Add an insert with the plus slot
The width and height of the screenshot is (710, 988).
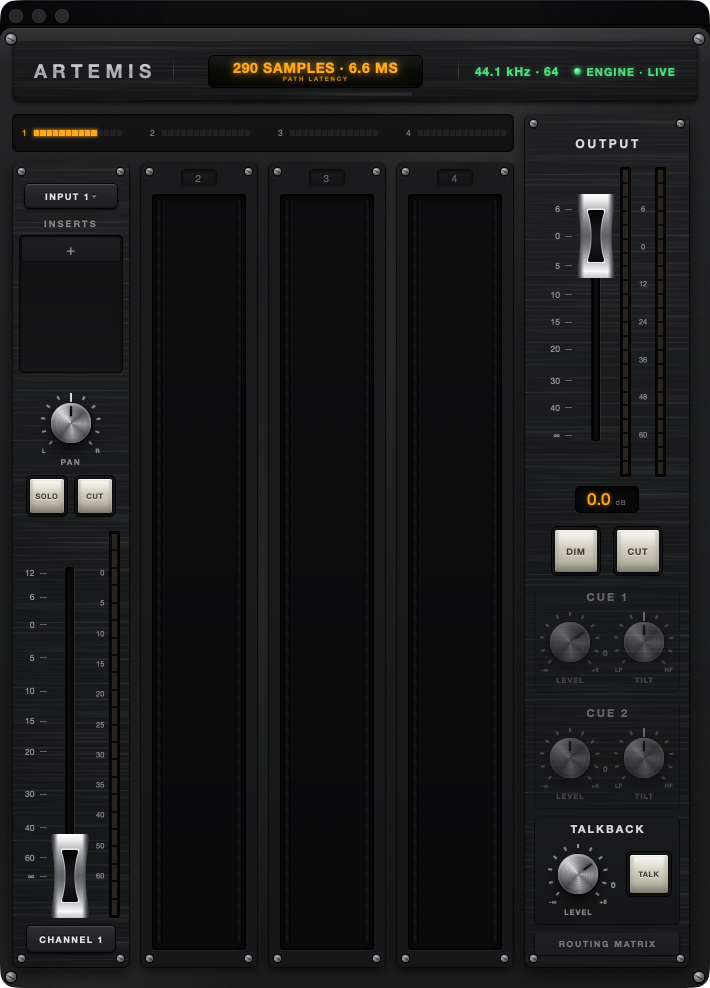(x=71, y=251)
